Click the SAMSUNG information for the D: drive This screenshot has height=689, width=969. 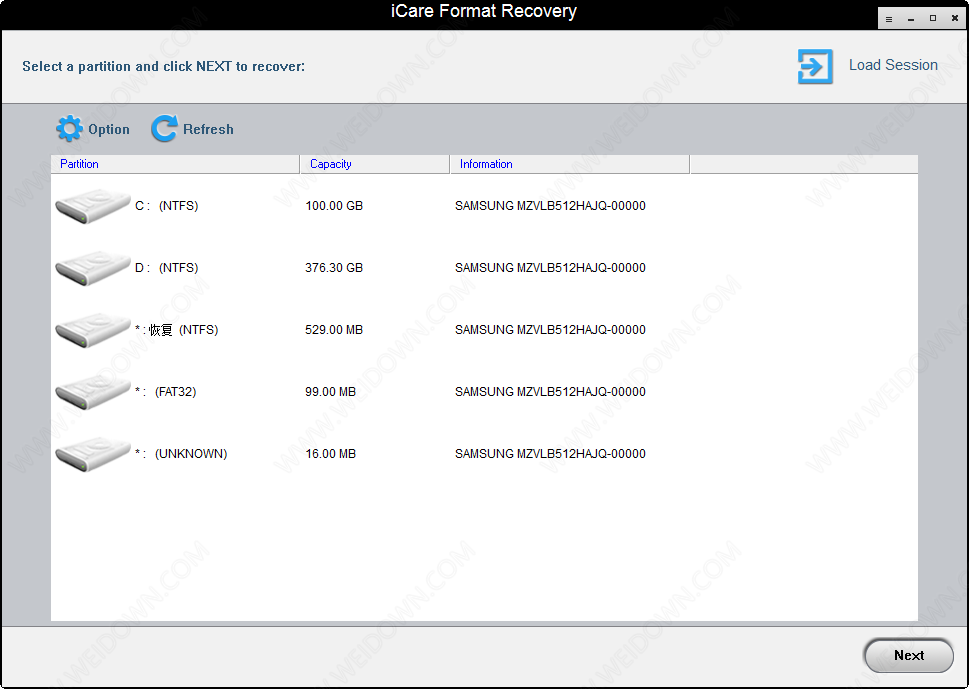tap(550, 268)
